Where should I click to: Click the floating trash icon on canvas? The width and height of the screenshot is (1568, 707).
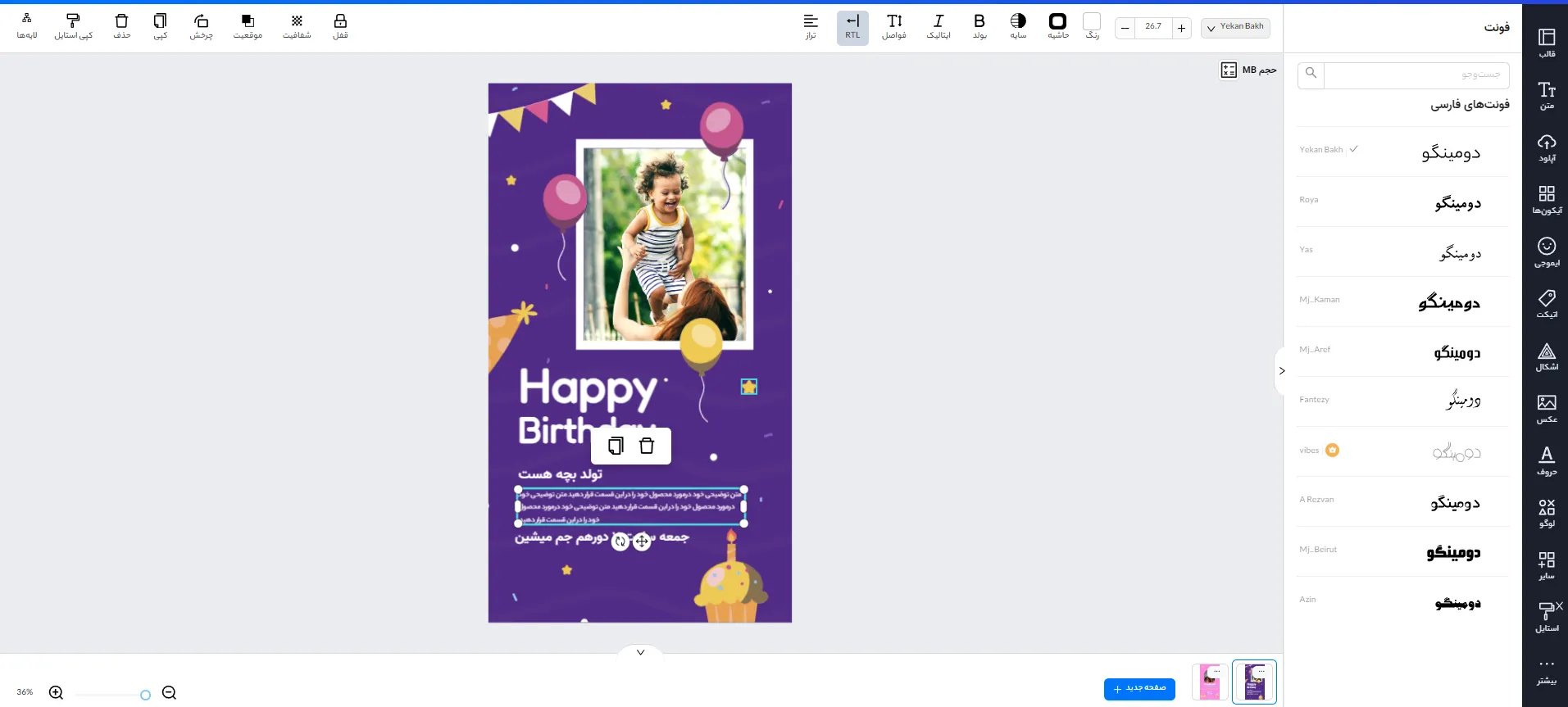point(647,446)
